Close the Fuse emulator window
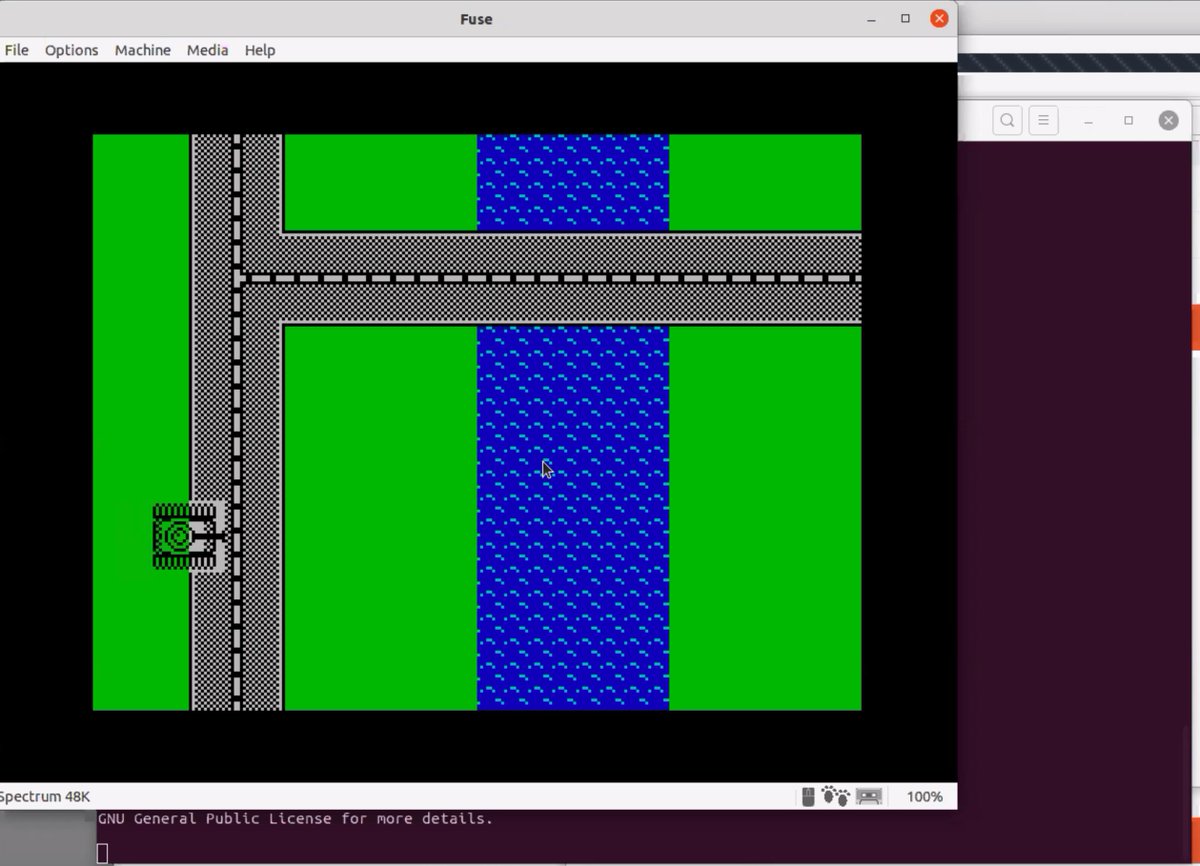Screen dimensions: 1200x866 939,19
